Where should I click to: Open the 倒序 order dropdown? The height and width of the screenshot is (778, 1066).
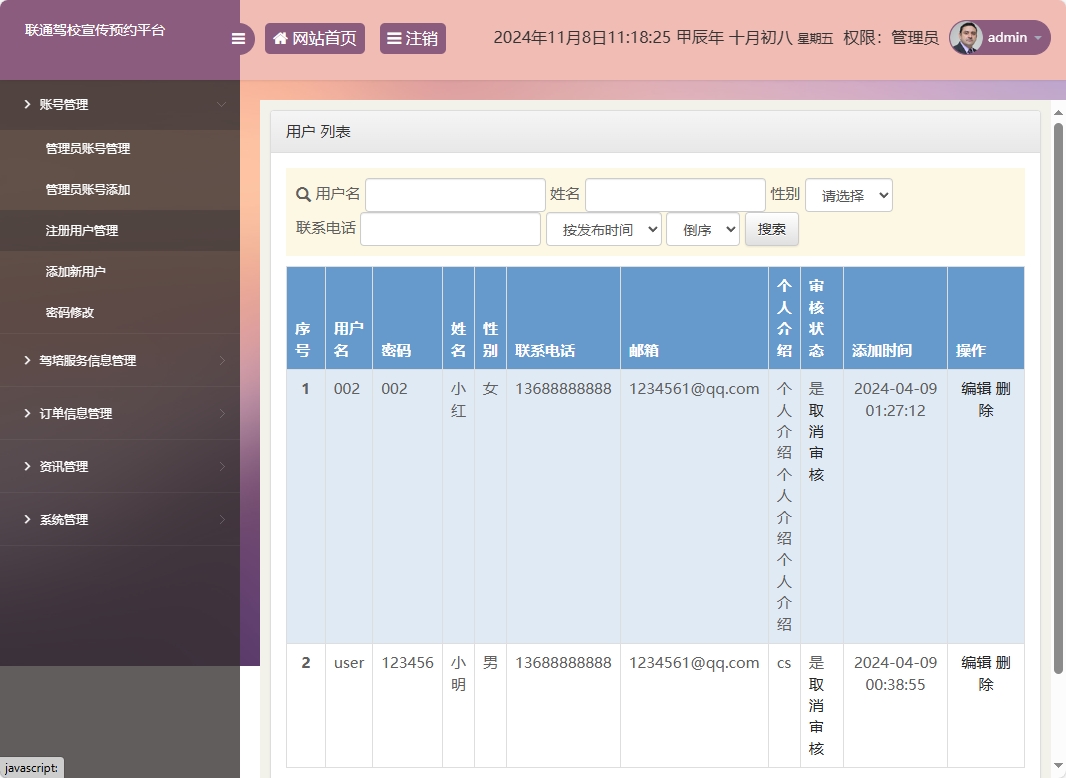[702, 228]
